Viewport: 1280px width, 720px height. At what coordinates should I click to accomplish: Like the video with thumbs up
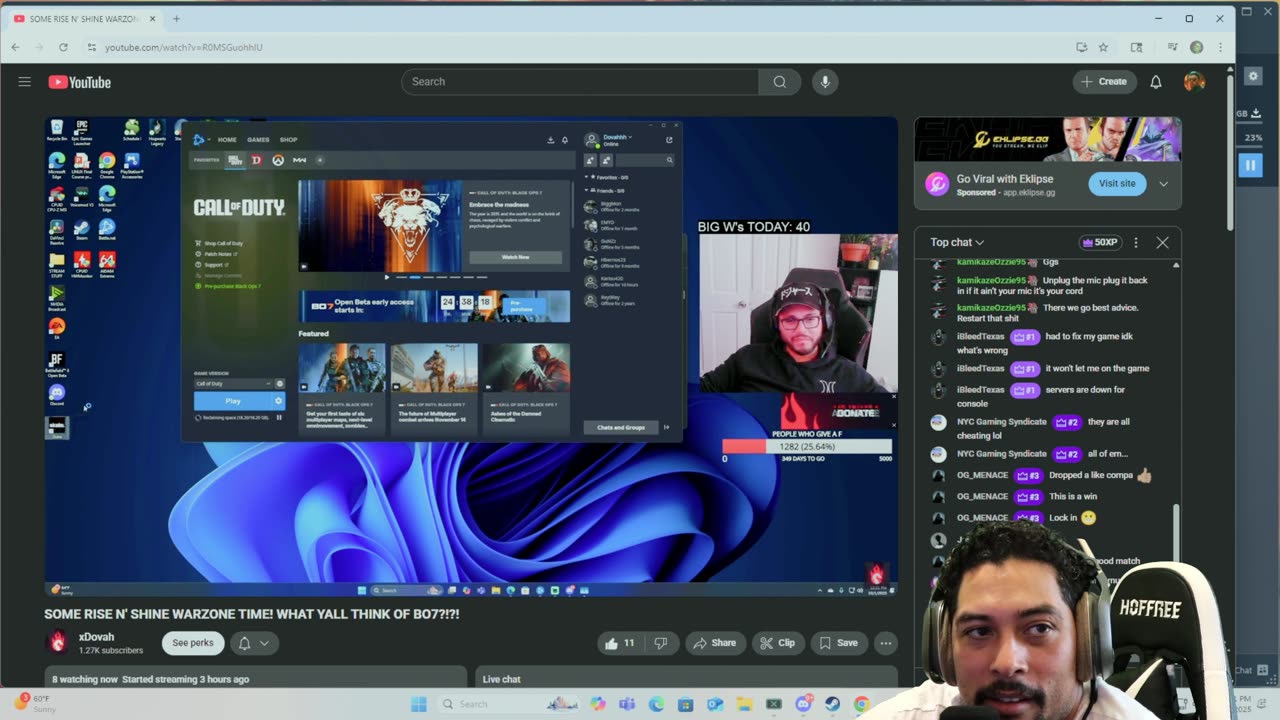click(x=620, y=643)
